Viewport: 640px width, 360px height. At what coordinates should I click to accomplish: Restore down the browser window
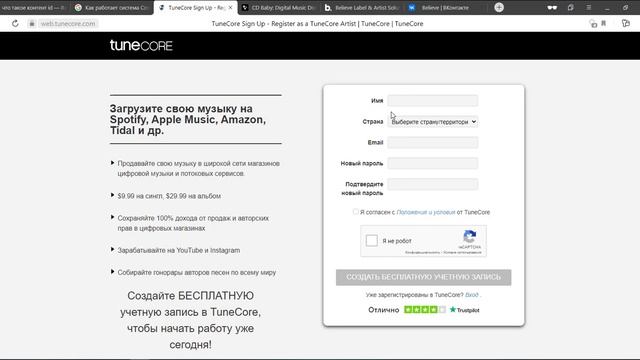click(625, 7)
